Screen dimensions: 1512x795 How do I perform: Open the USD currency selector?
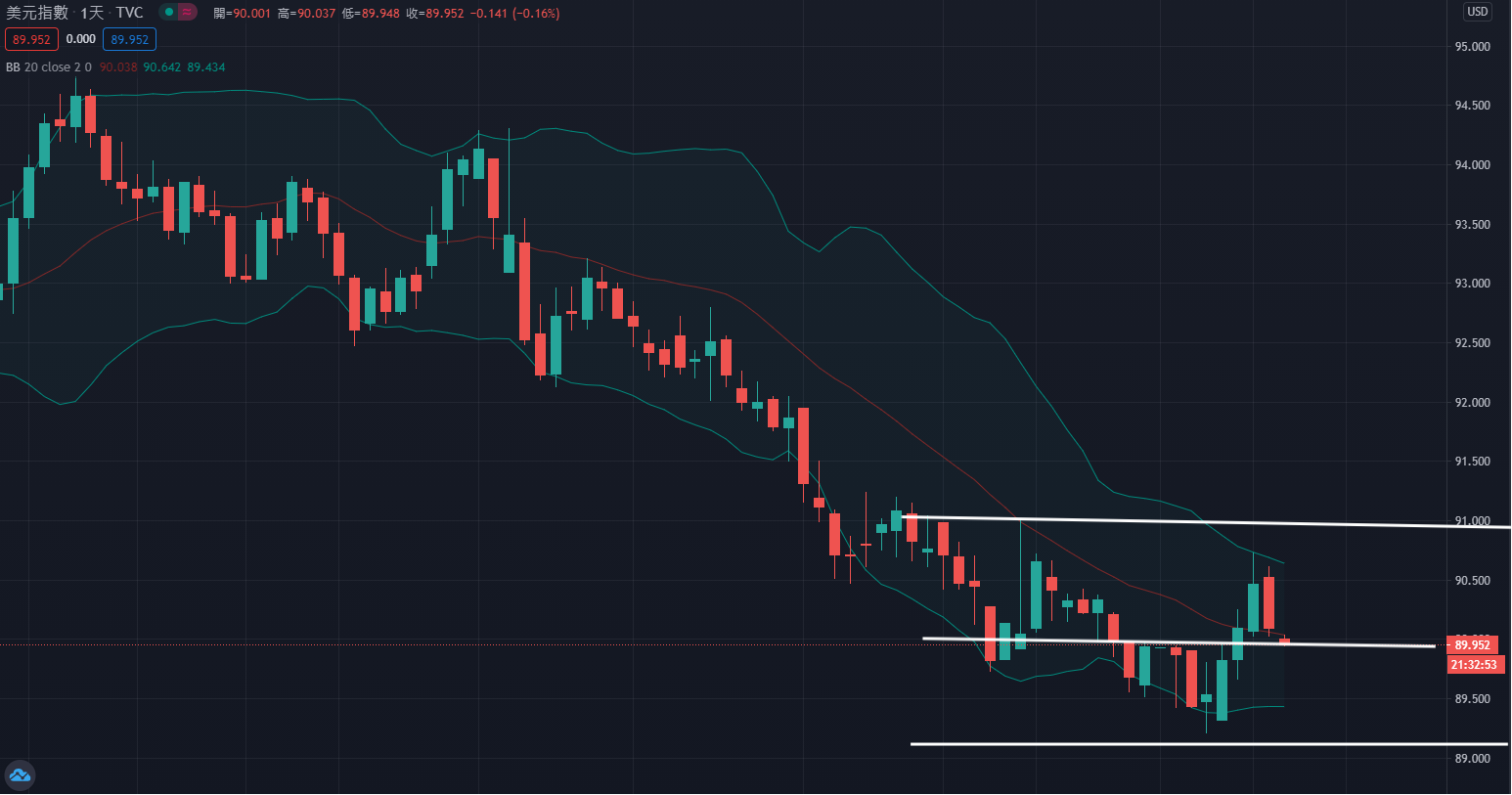pyautogui.click(x=1477, y=12)
